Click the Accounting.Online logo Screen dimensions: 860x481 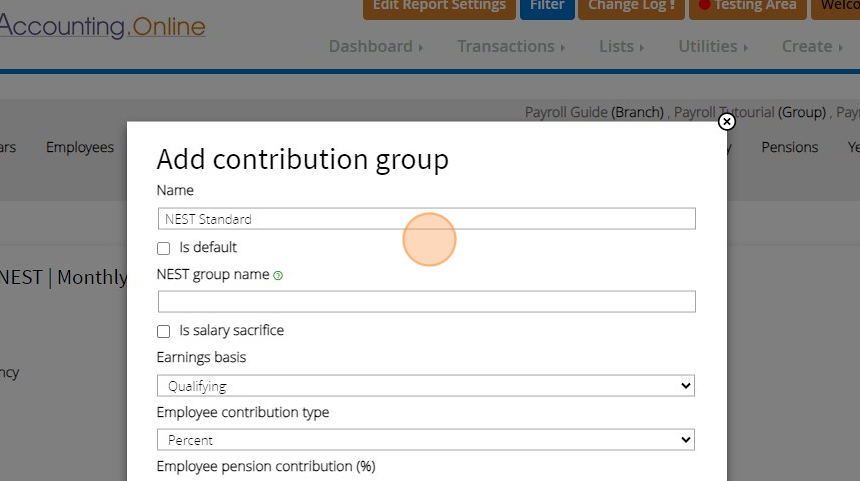pyautogui.click(x=101, y=26)
